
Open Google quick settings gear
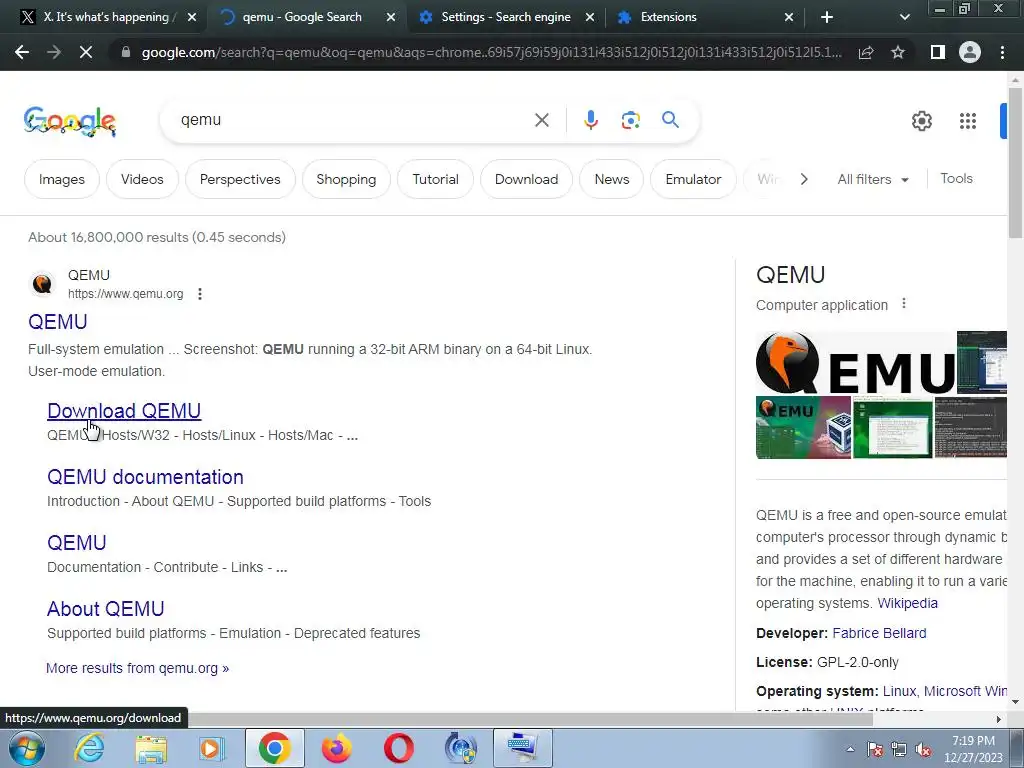point(921,121)
